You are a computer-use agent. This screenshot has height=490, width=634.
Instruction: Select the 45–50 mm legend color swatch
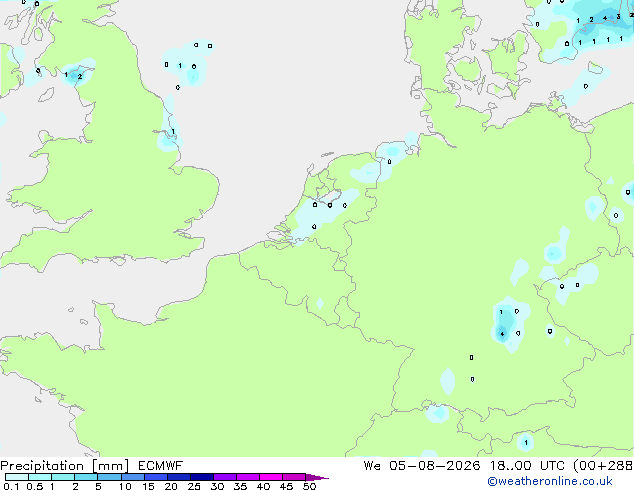coord(294,477)
